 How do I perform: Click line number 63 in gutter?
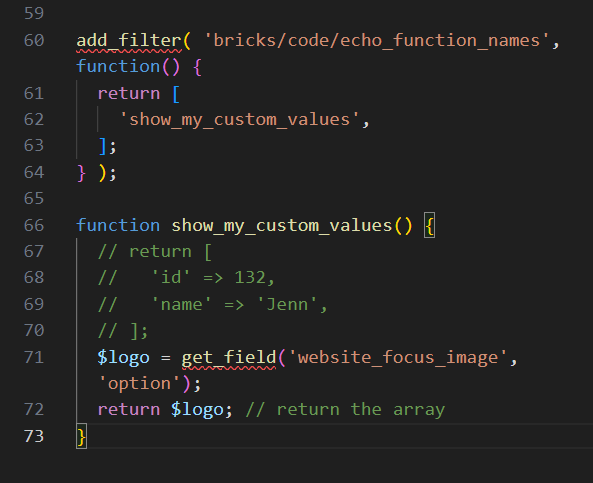[34, 146]
